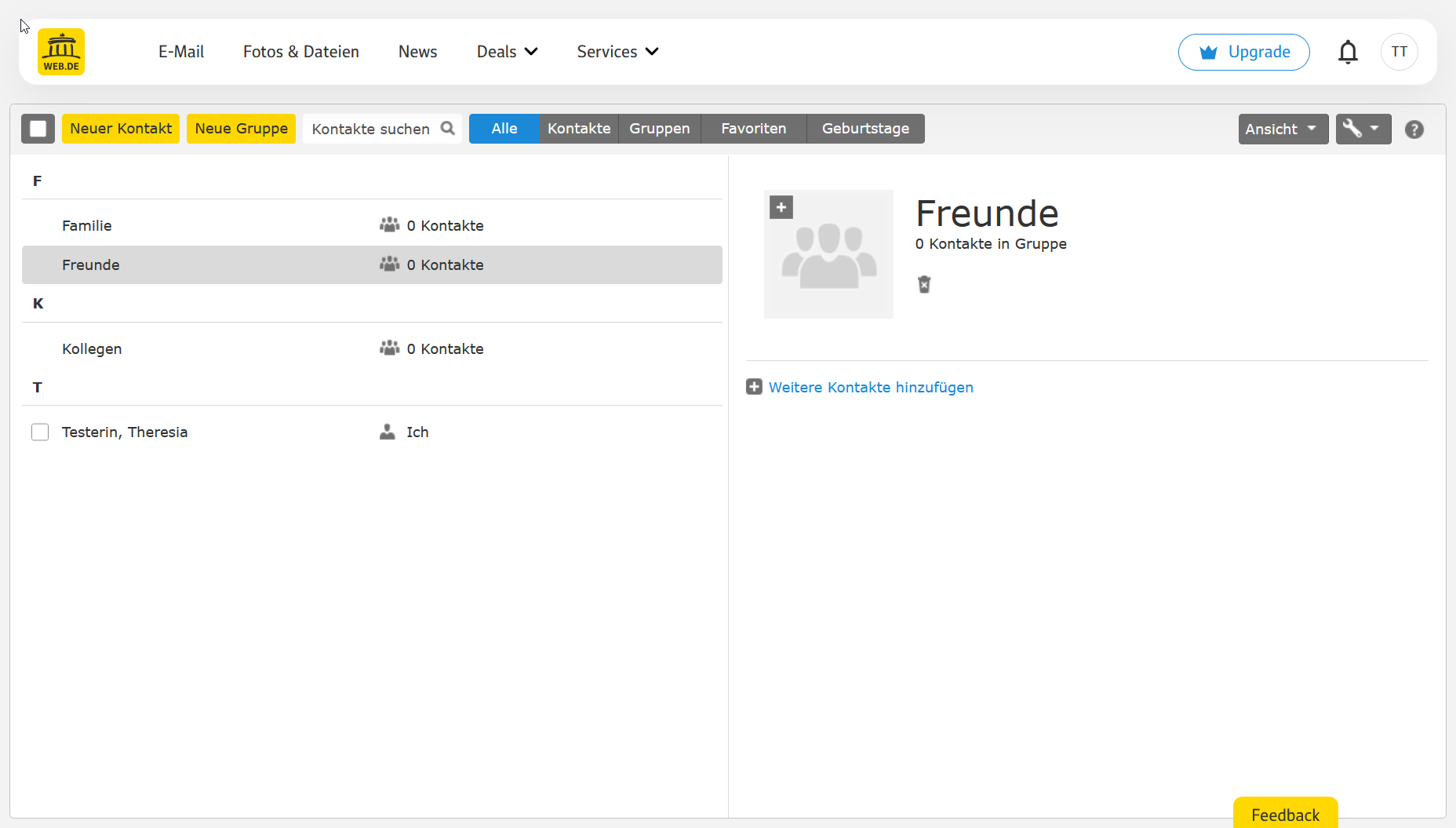This screenshot has width=1456, height=828.
Task: Click the Kontakte suchen input field
Action: (369, 128)
